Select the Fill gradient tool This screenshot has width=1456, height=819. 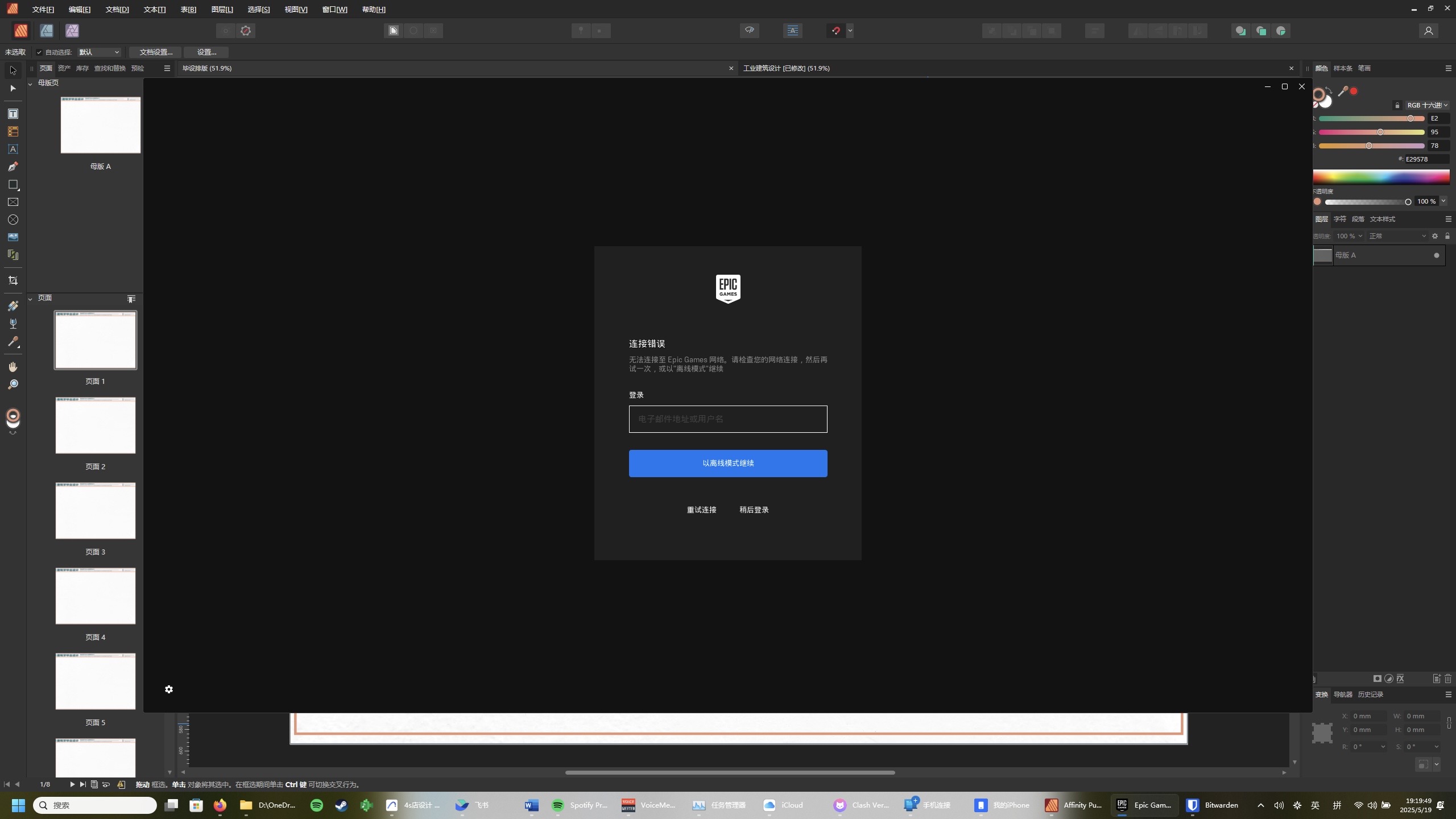(x=13, y=306)
